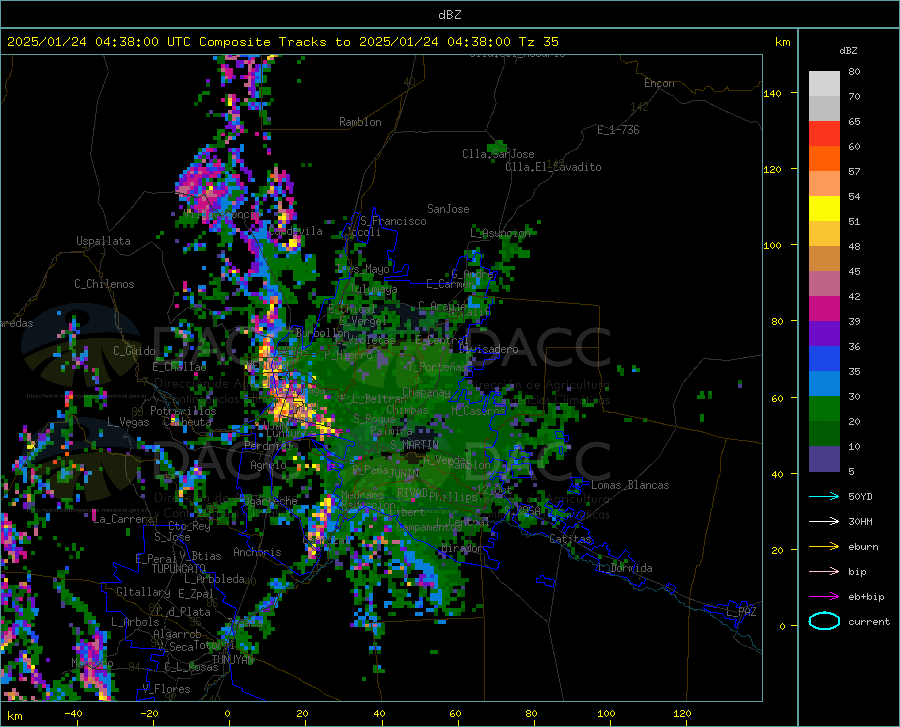The image size is (900, 727).
Task: Click the 'Tz 35' text in the header
Action: pyautogui.click(x=538, y=42)
